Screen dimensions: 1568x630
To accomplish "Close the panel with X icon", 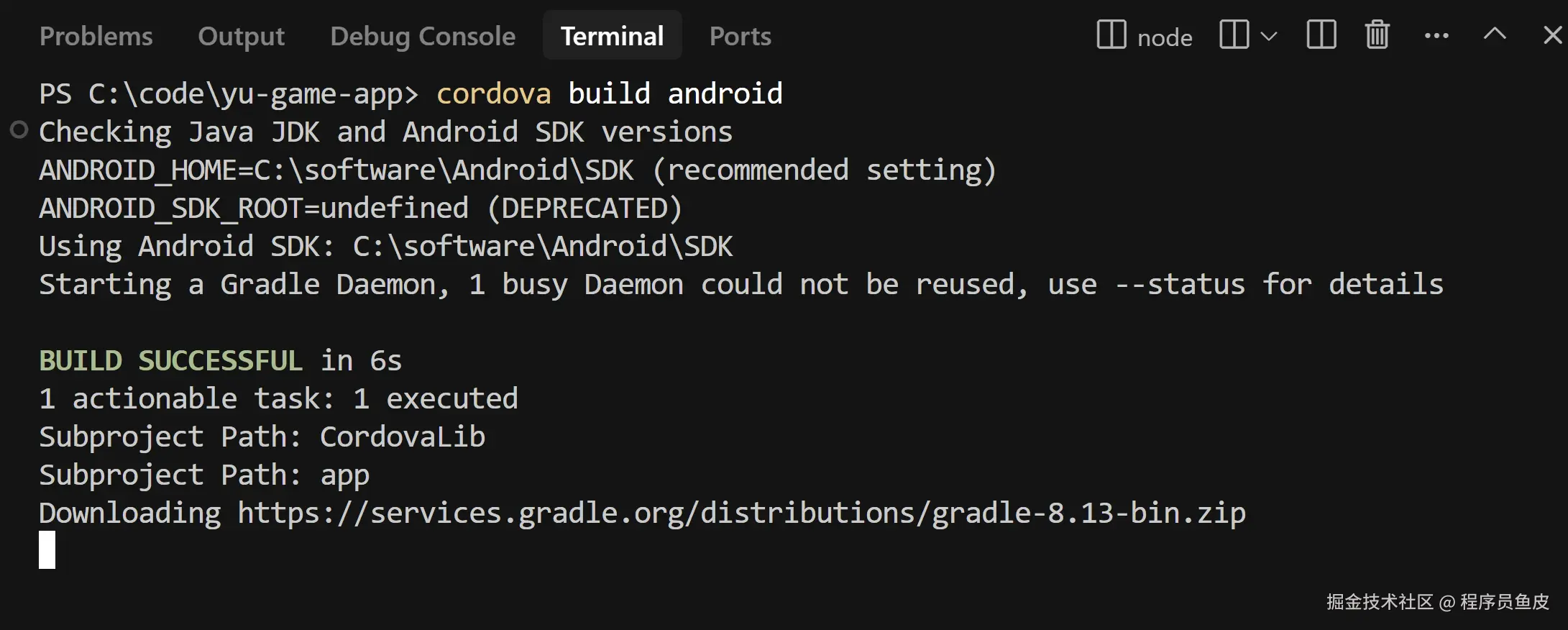I will click(x=1553, y=35).
